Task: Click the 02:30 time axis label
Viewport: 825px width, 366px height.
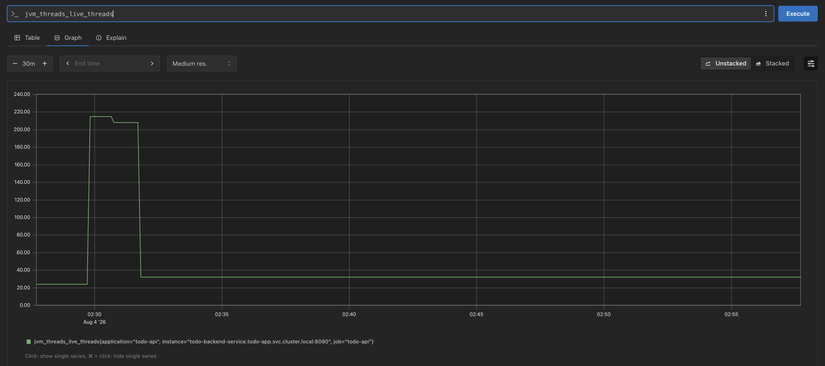Action: [x=95, y=314]
